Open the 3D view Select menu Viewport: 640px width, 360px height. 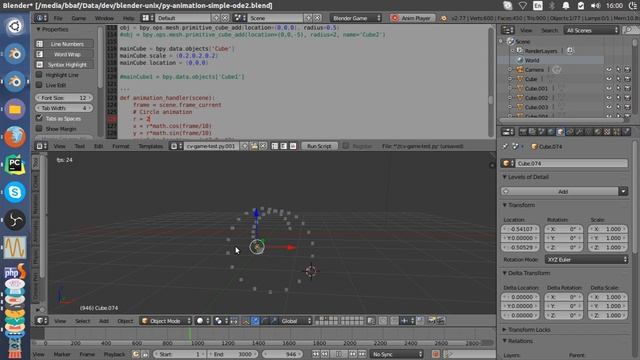[82, 321]
